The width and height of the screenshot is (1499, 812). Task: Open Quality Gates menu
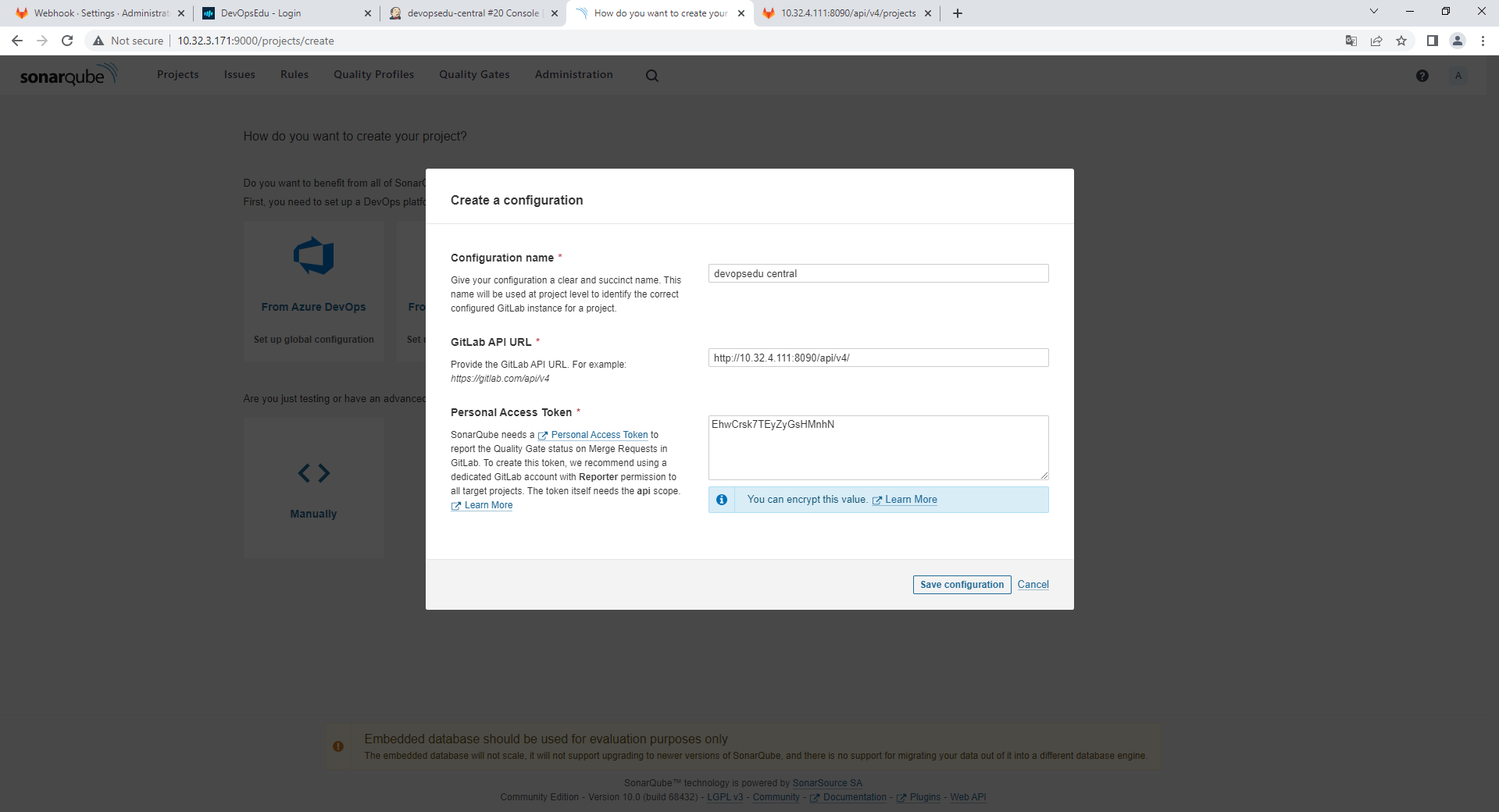pos(474,75)
